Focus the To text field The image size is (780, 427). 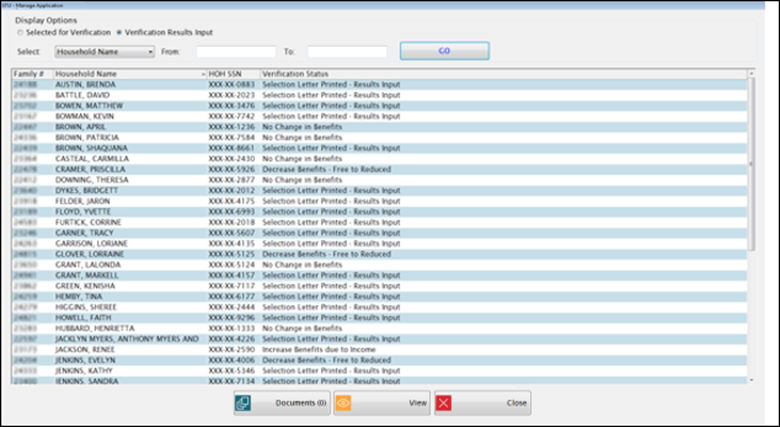[347, 51]
